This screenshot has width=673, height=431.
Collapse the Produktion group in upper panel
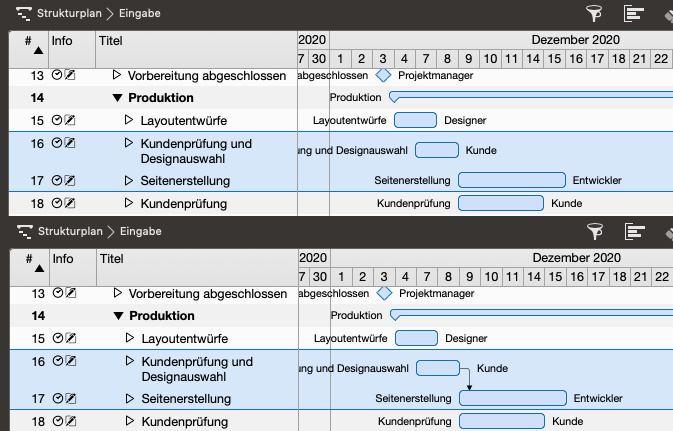(117, 98)
